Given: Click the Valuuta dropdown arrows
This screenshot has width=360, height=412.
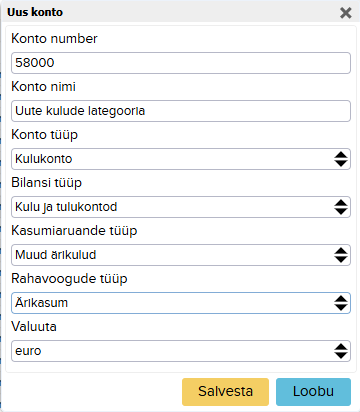Looking at the screenshot, I should [341, 351].
